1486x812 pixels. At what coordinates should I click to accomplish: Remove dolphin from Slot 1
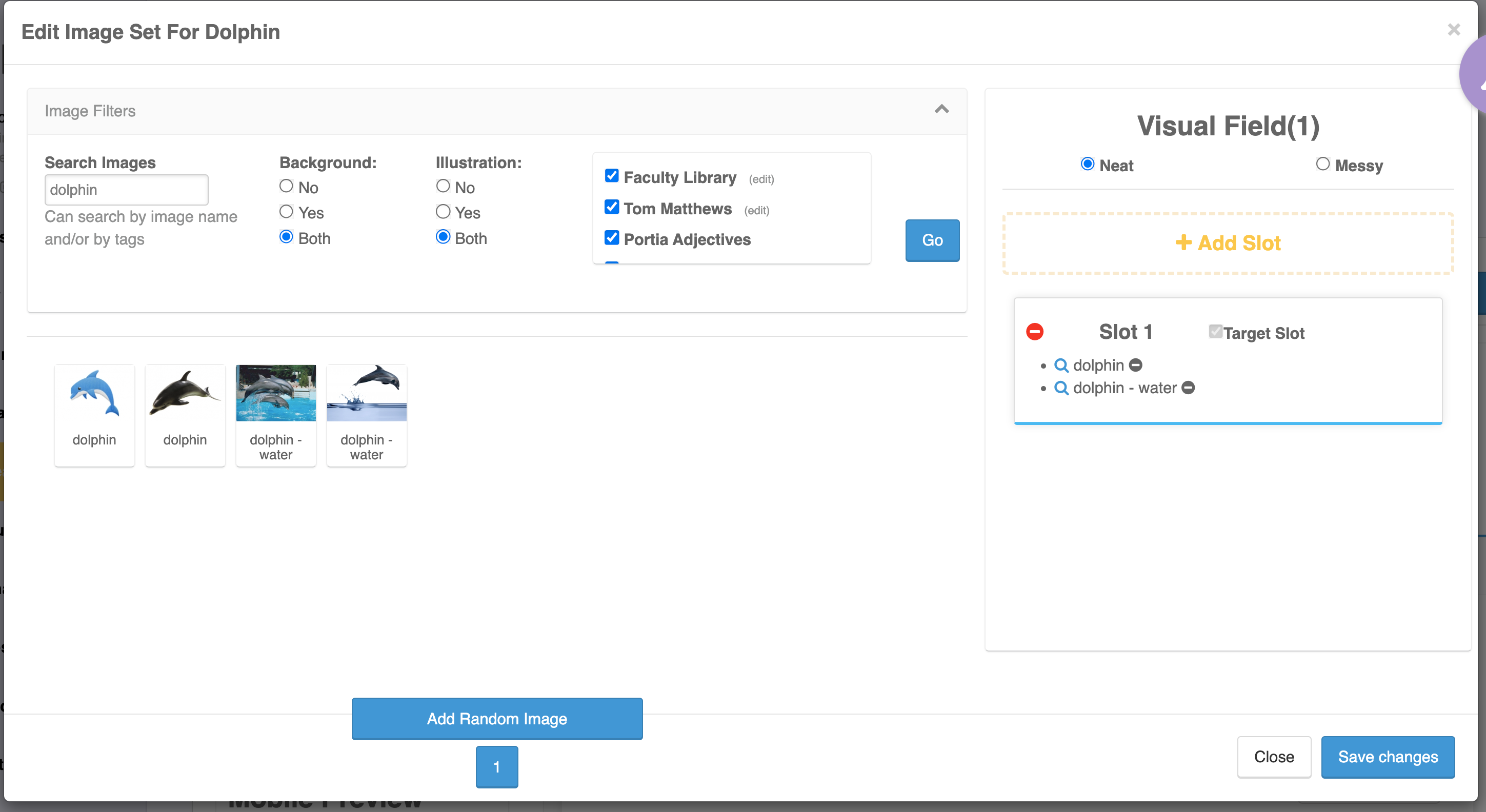click(x=1135, y=365)
